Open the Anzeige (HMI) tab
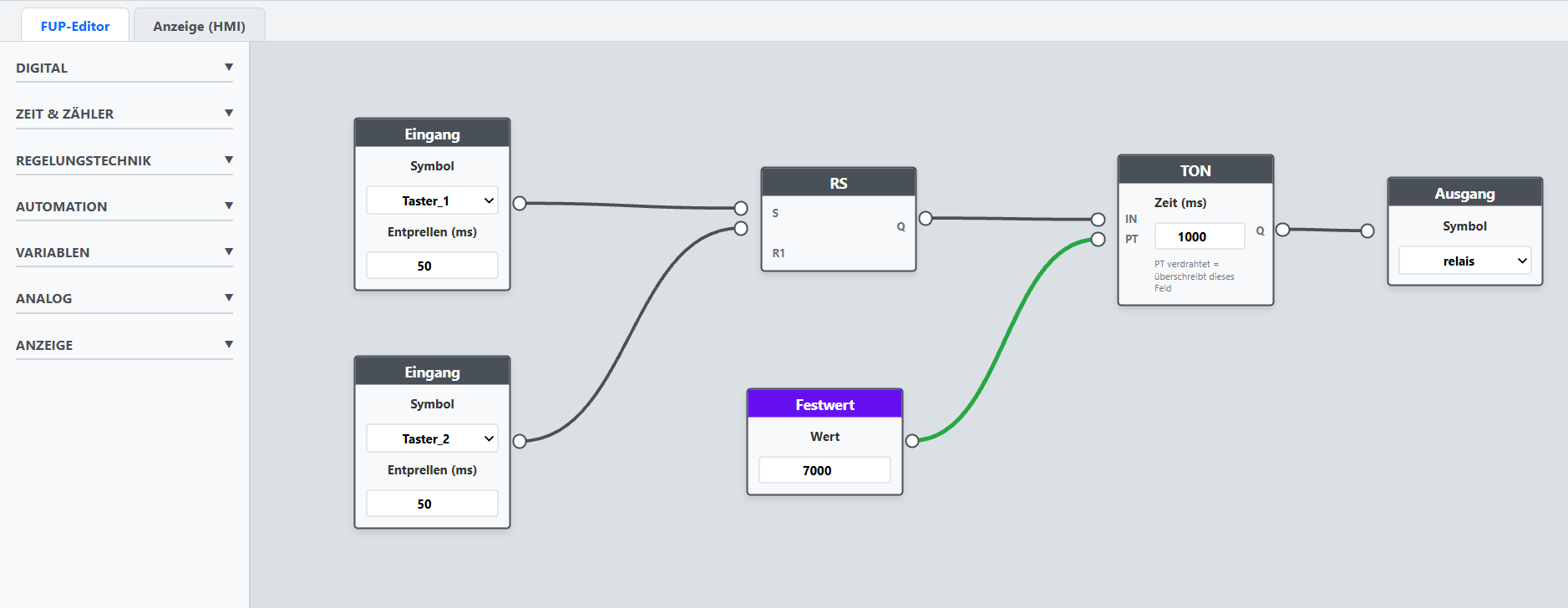This screenshot has height=608, width=1568. point(199,26)
